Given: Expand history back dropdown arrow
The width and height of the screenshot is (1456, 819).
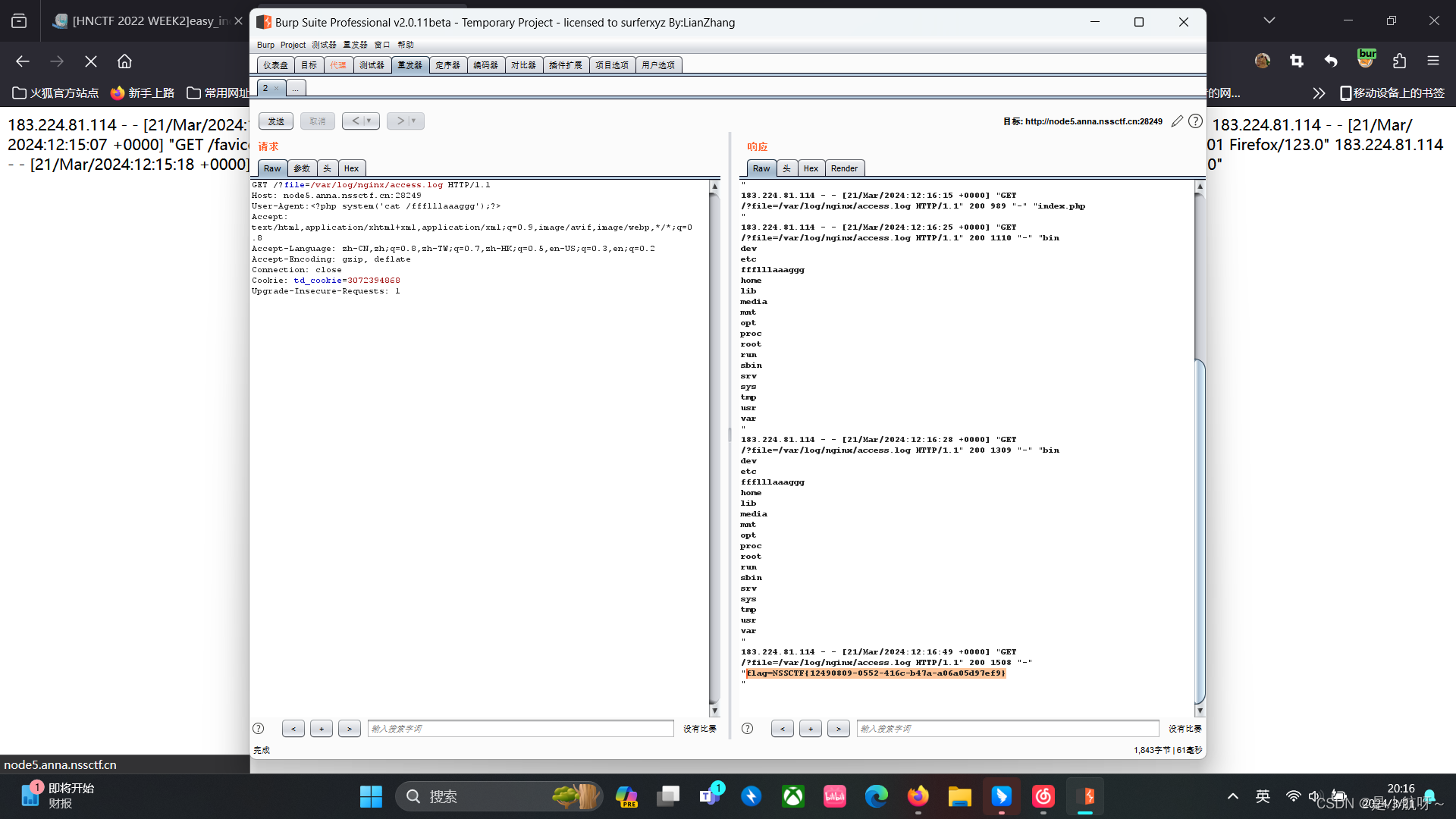Looking at the screenshot, I should point(369,121).
